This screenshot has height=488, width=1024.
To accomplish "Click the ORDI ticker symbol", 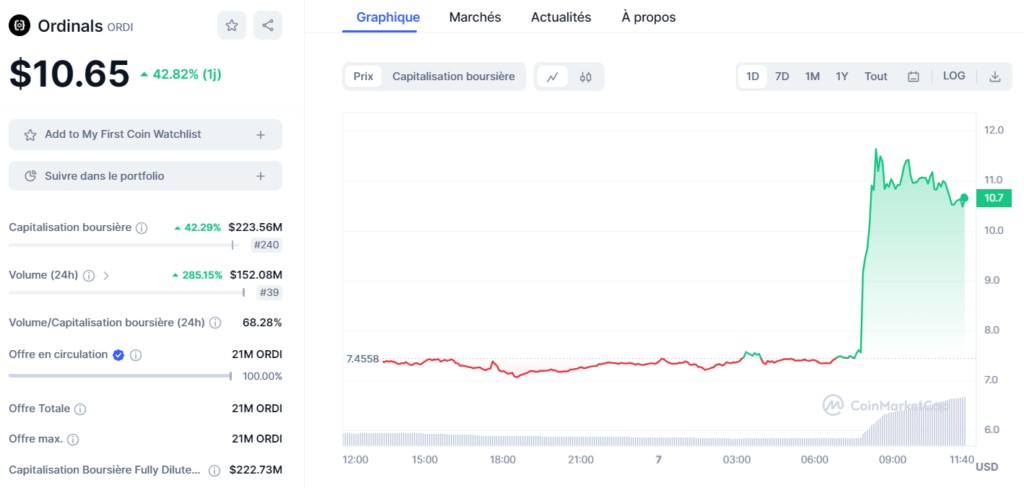I will (120, 27).
